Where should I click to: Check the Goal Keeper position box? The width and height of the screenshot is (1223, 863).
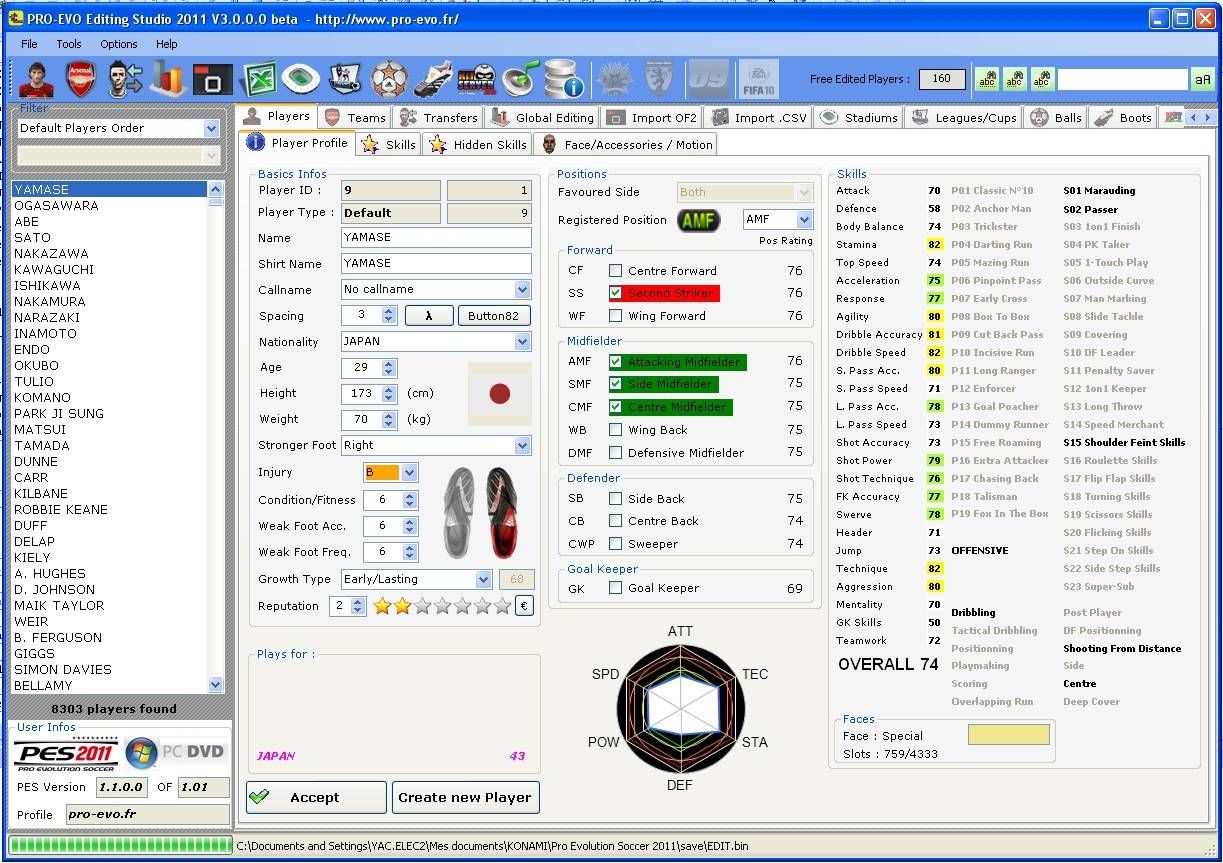pyautogui.click(x=616, y=588)
